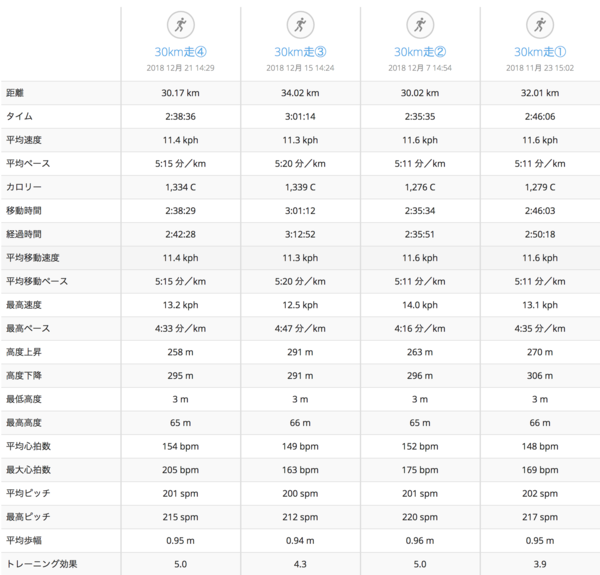Select the 高度上昇 row label

[x=24, y=352]
